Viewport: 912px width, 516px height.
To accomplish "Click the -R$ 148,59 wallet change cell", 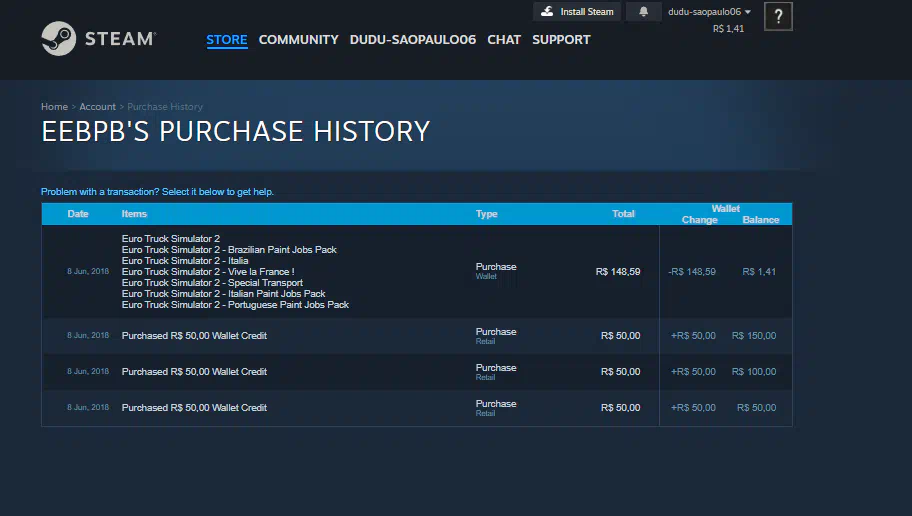I will (692, 272).
